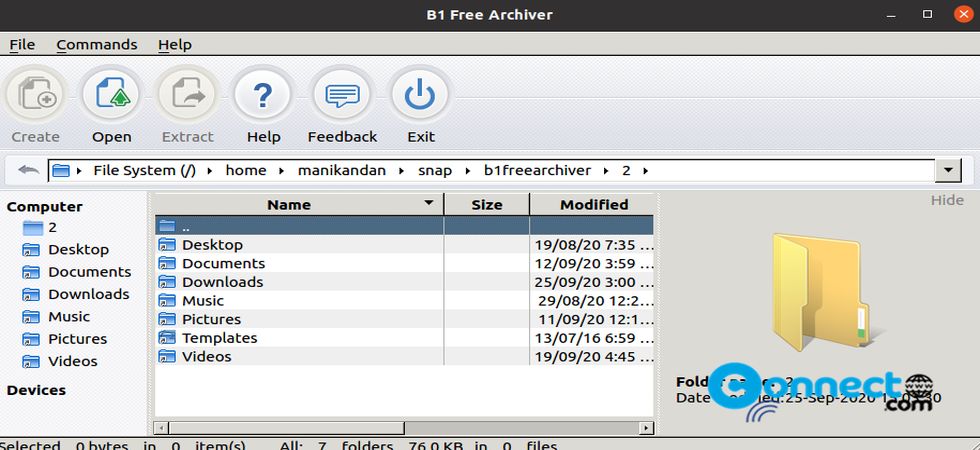Click the Music folder icon in file list

(167, 301)
